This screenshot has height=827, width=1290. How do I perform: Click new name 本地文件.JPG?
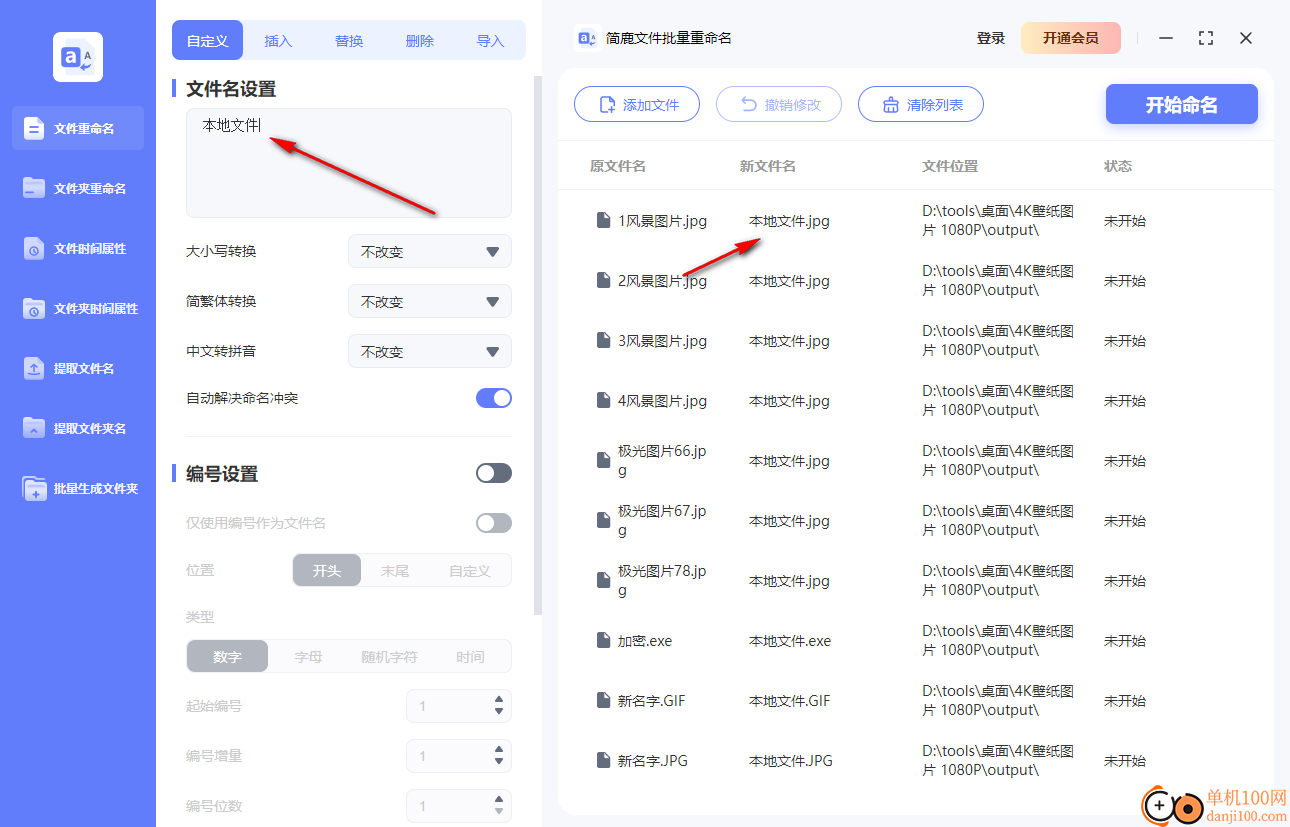[791, 760]
